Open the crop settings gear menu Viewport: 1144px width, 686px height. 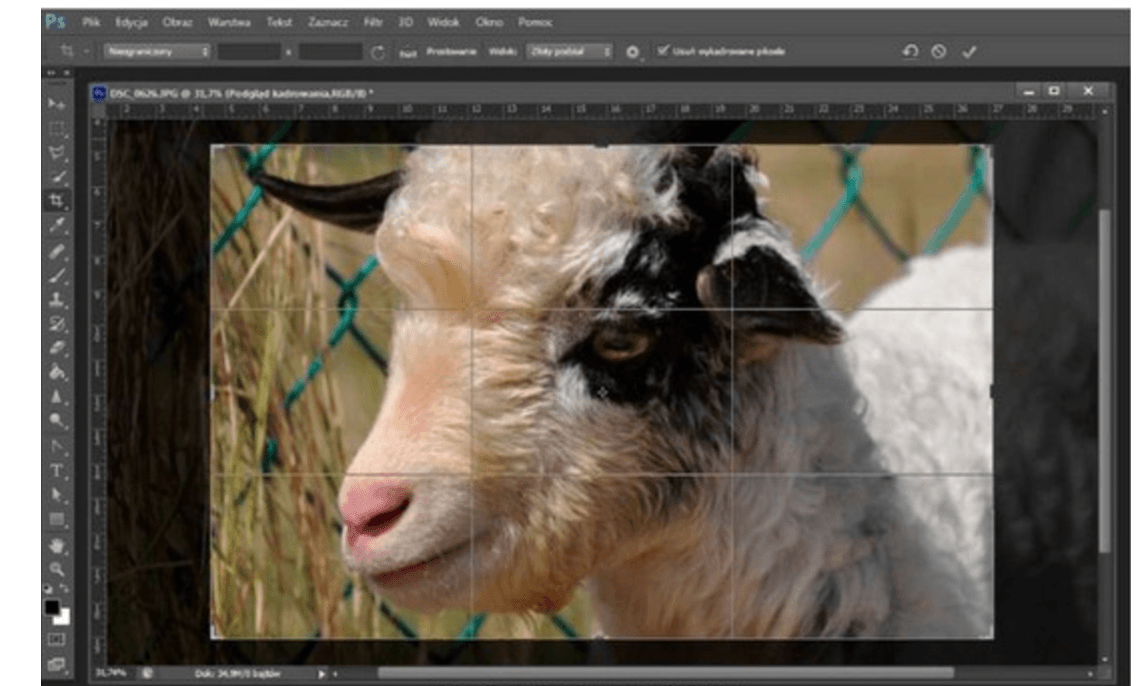633,52
